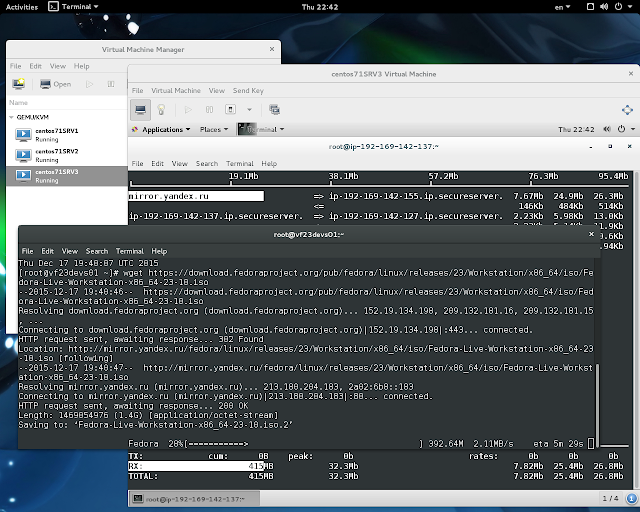
Task: Click the power on play icon in centos71SRV3 window
Action: coord(188,109)
